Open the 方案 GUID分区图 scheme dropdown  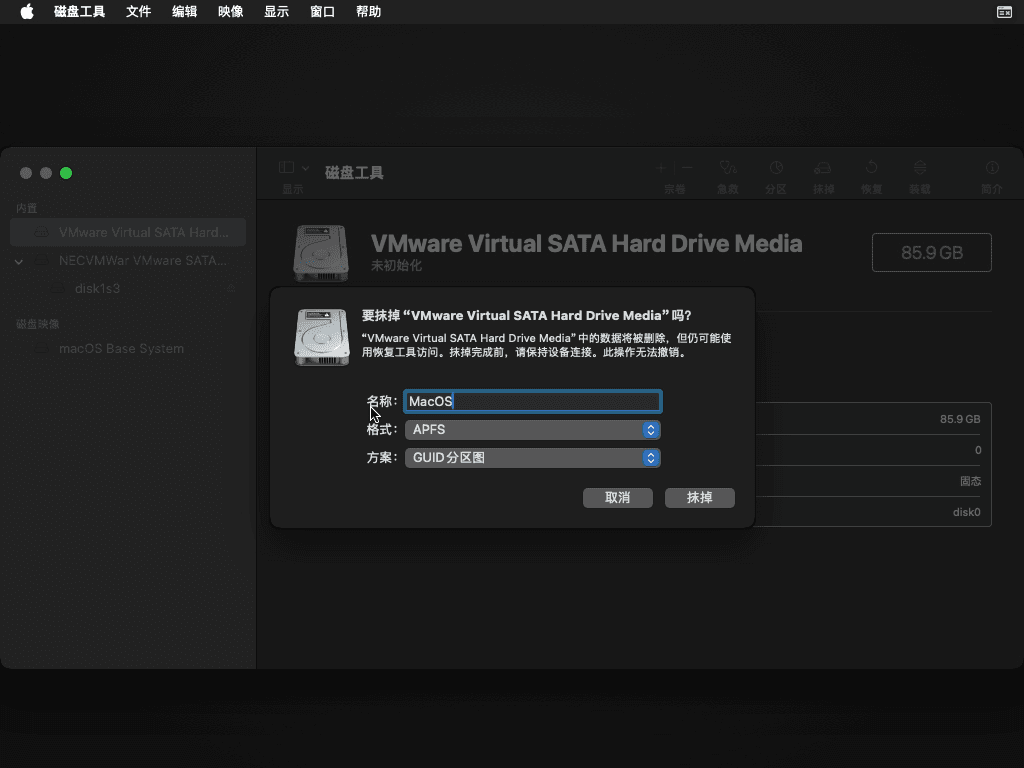pyautogui.click(x=531, y=458)
